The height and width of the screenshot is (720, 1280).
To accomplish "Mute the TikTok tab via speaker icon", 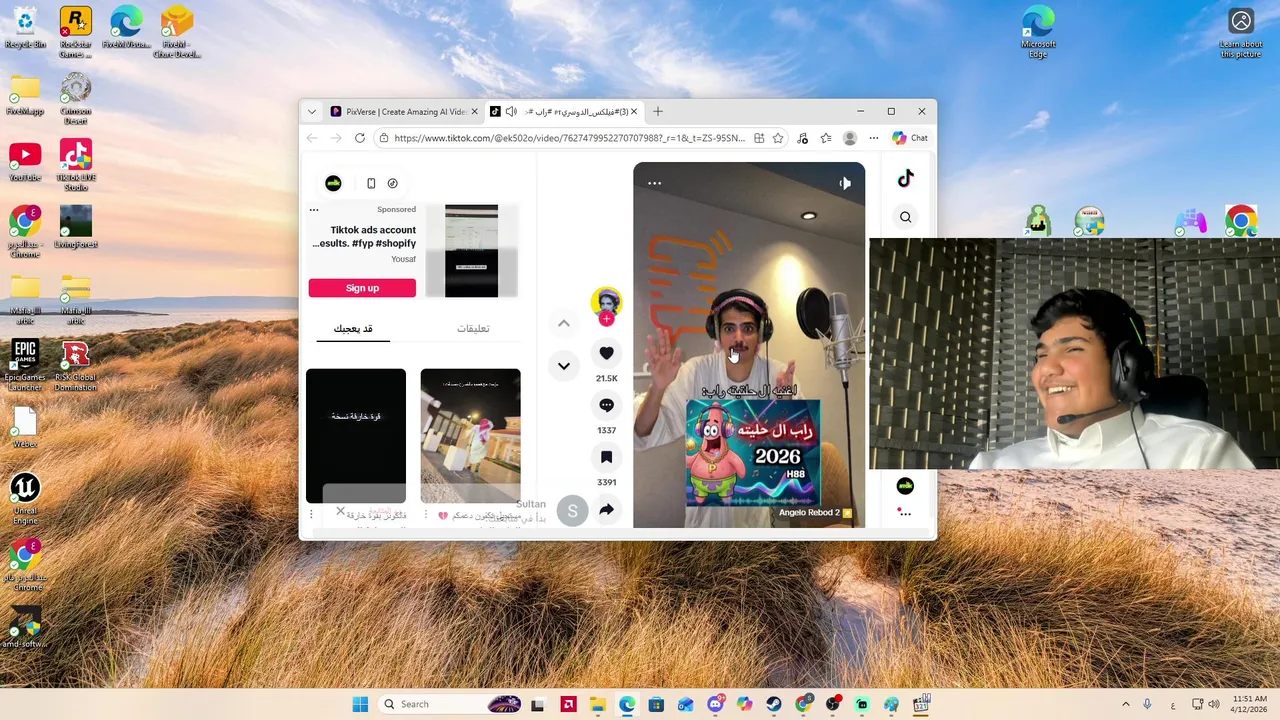I will 511,112.
